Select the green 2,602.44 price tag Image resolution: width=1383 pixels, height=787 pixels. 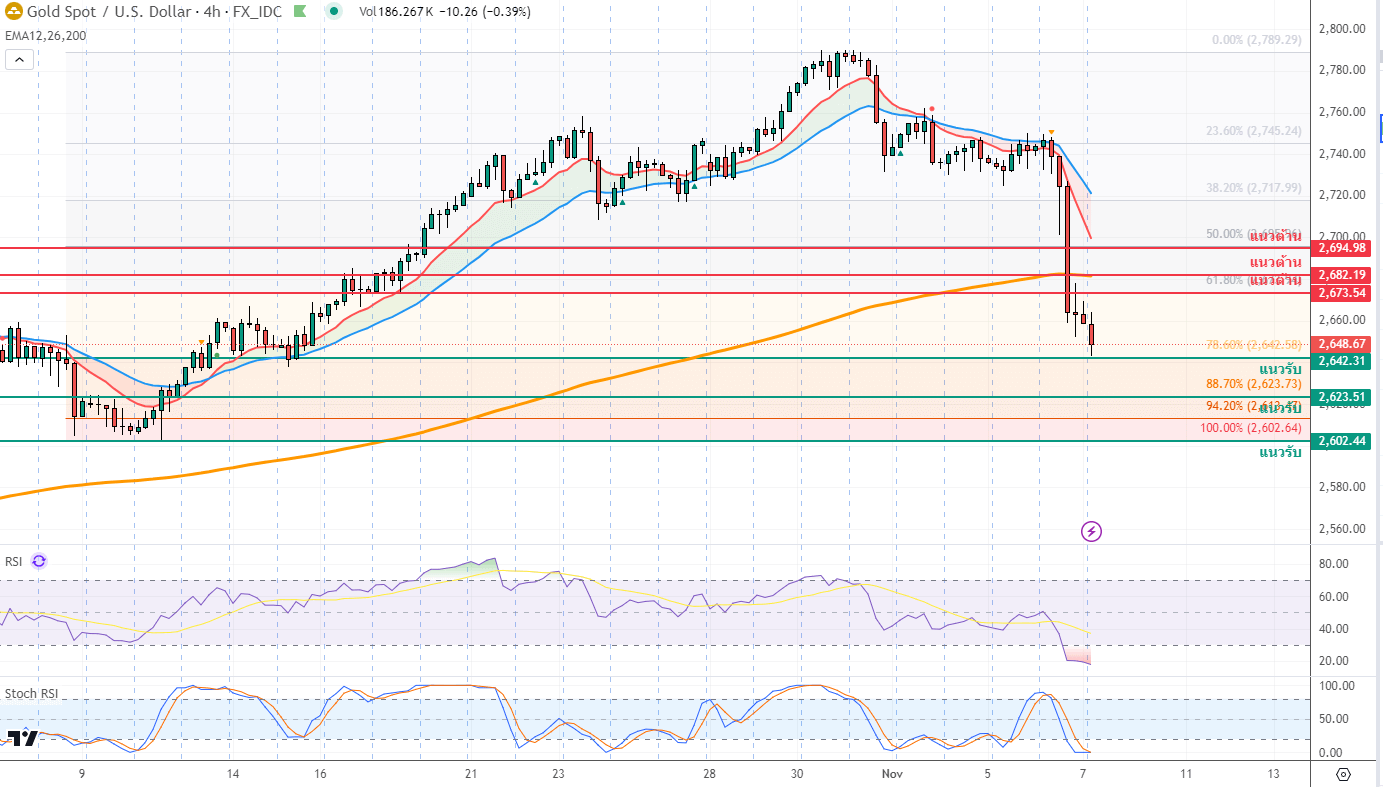[1345, 441]
